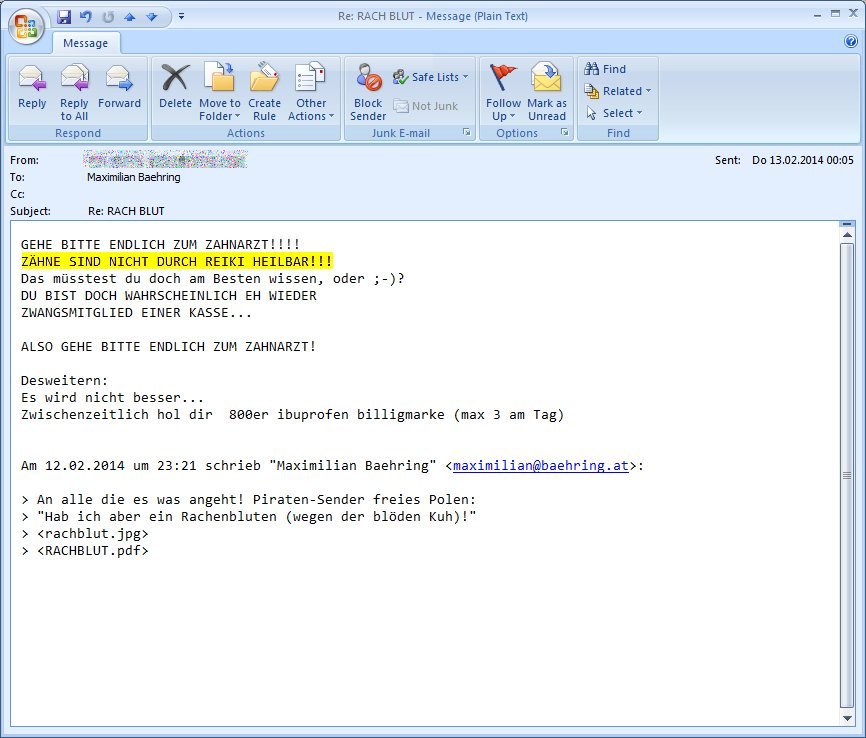Viewport: 866px width, 738px height.
Task: Mark message as Unread
Action: click(x=546, y=92)
